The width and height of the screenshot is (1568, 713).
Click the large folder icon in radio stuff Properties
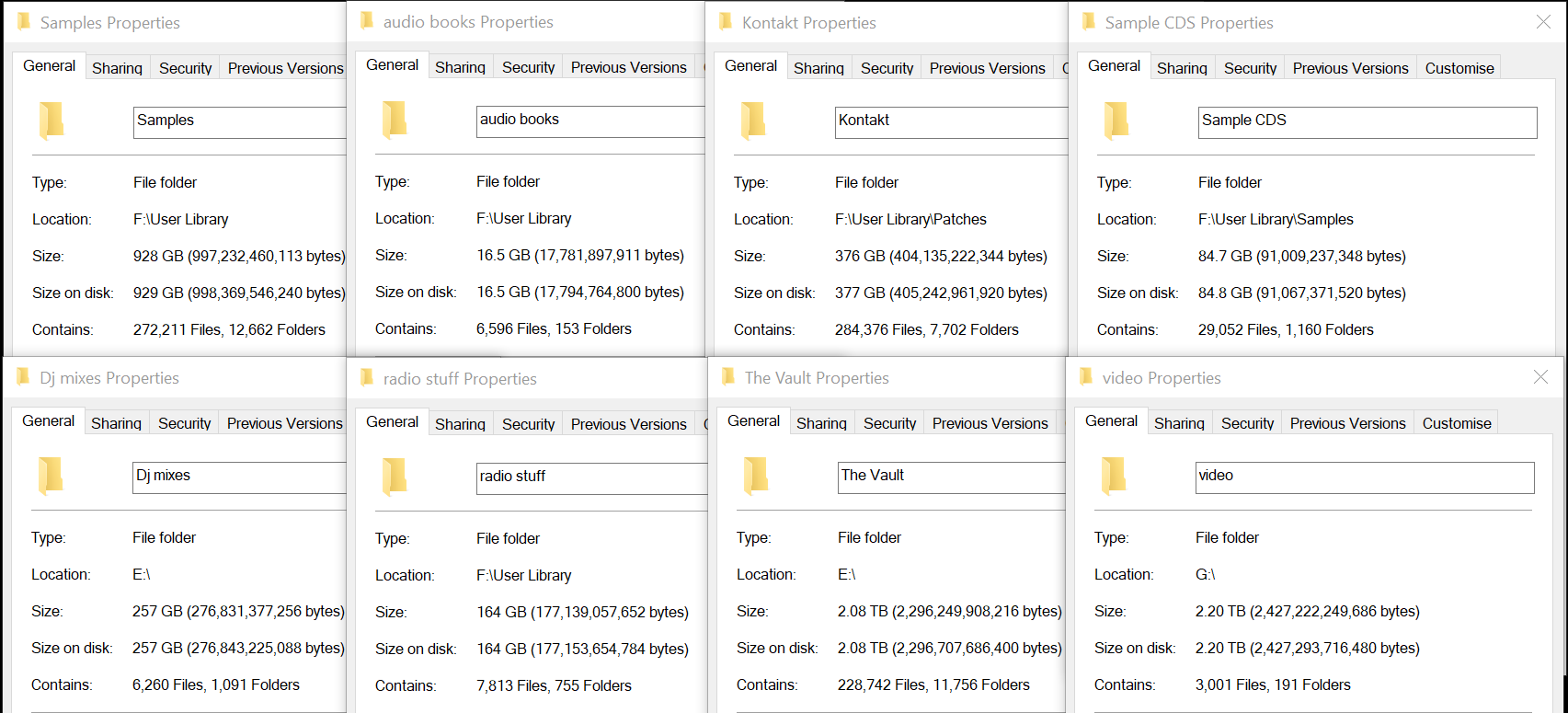(395, 477)
